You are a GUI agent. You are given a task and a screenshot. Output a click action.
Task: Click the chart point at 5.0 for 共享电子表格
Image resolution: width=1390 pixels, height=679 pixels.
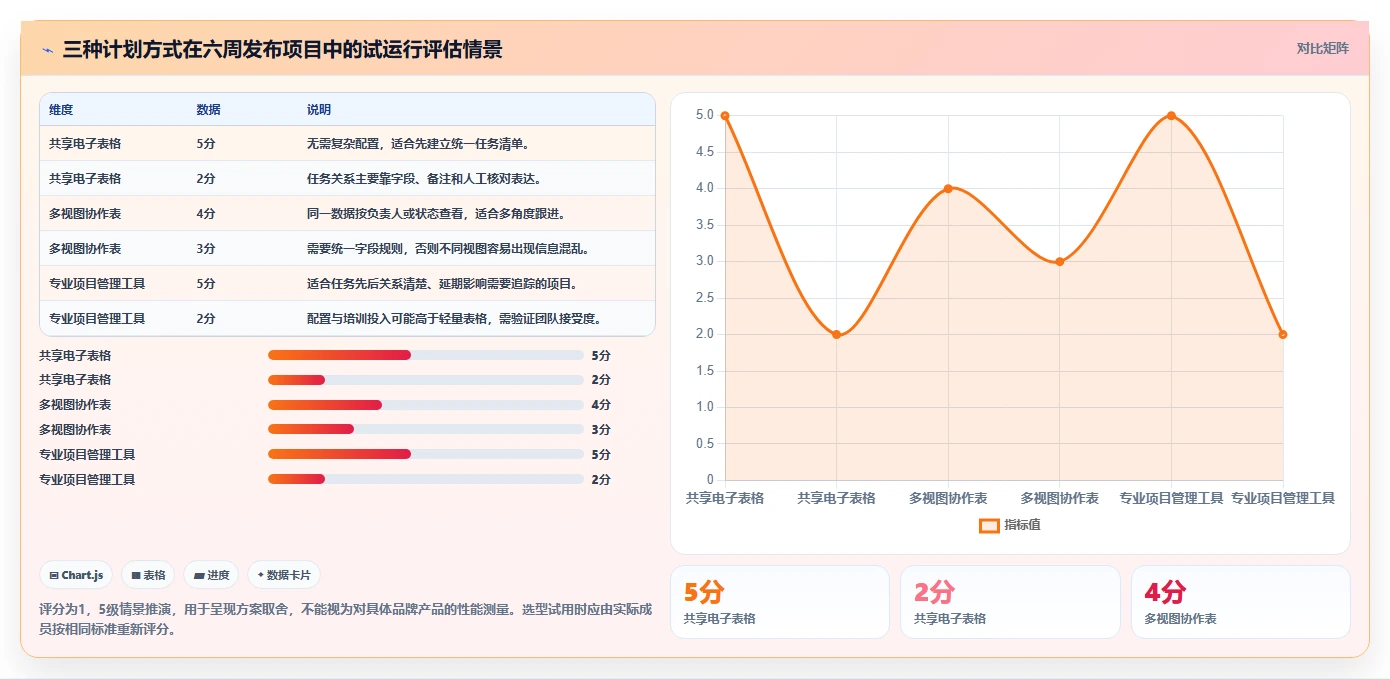tap(725, 116)
